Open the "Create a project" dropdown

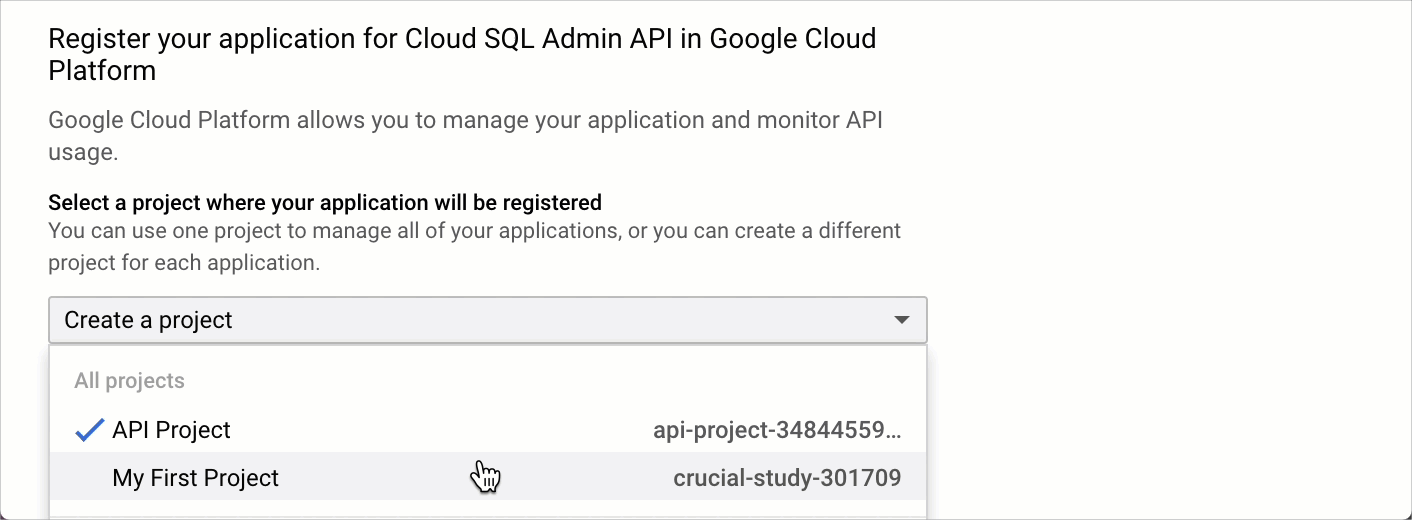[x=487, y=320]
